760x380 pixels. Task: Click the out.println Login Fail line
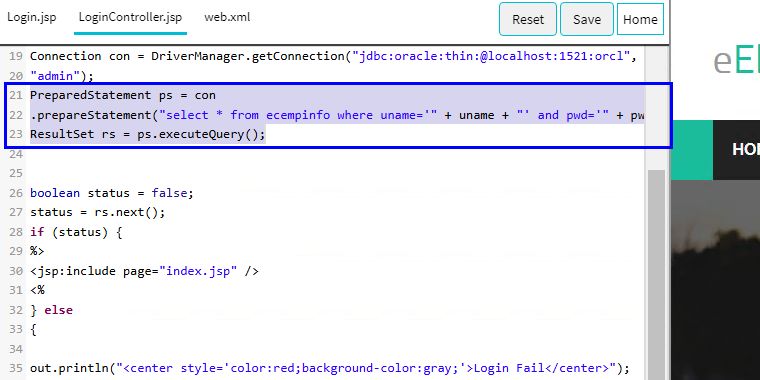330,368
